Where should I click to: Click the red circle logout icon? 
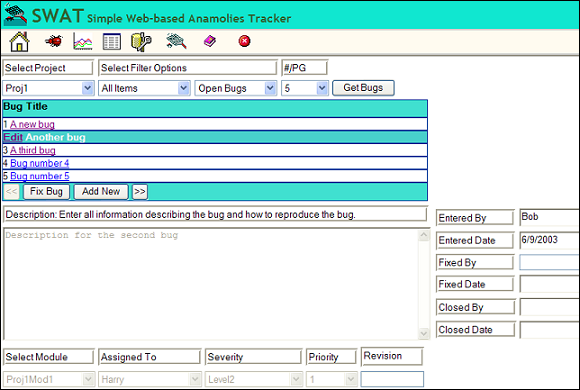244,41
